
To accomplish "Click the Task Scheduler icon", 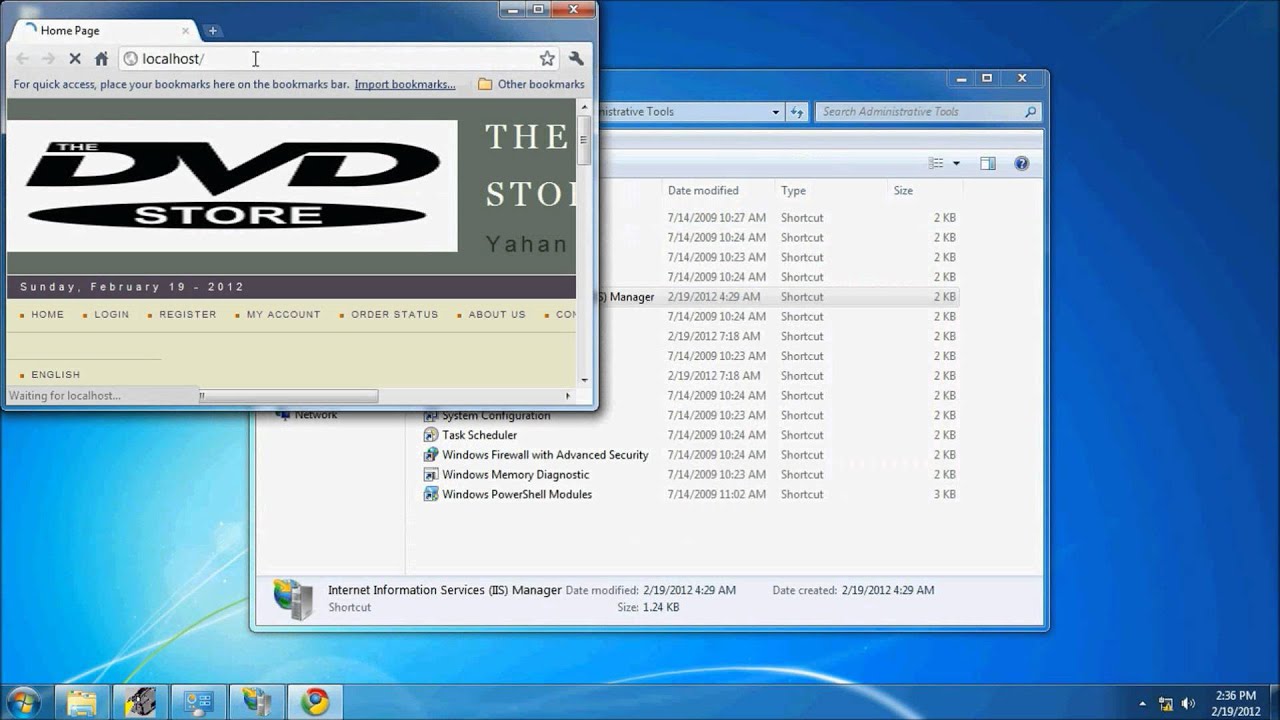I will coord(431,435).
